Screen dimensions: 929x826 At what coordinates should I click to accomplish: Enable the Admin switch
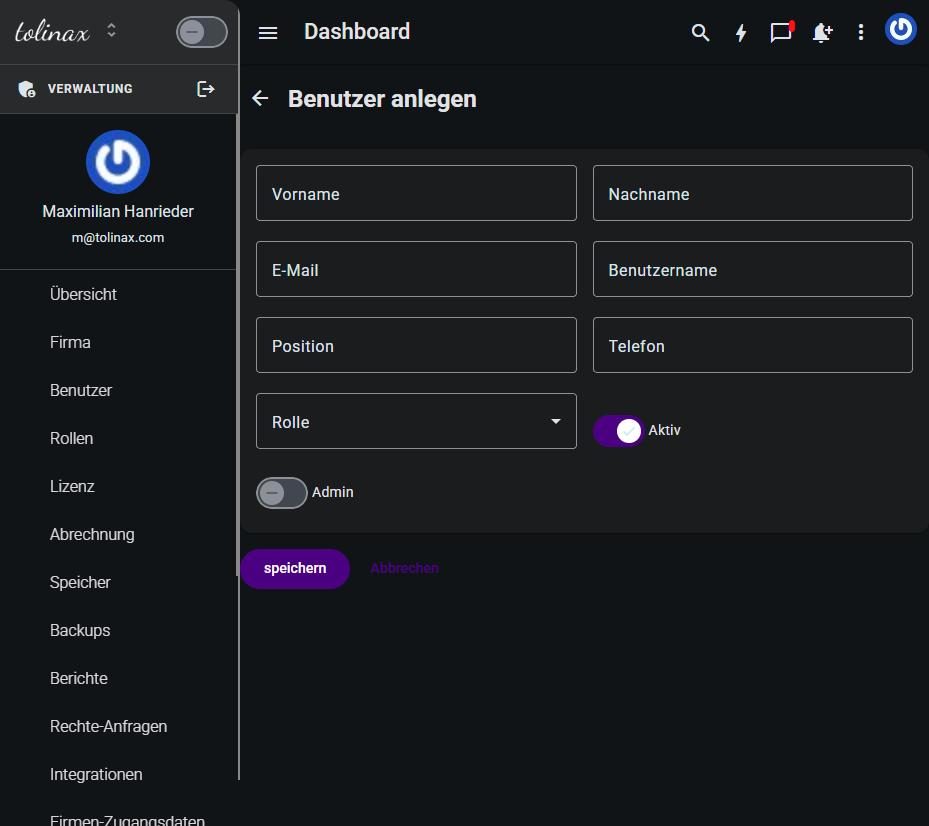pos(281,493)
